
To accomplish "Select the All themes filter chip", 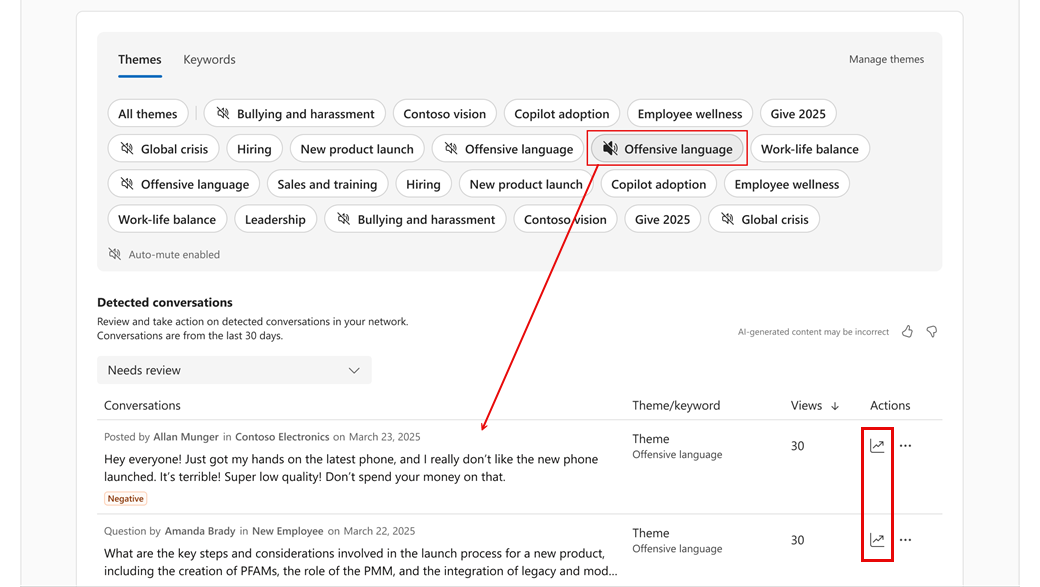I will 147,114.
